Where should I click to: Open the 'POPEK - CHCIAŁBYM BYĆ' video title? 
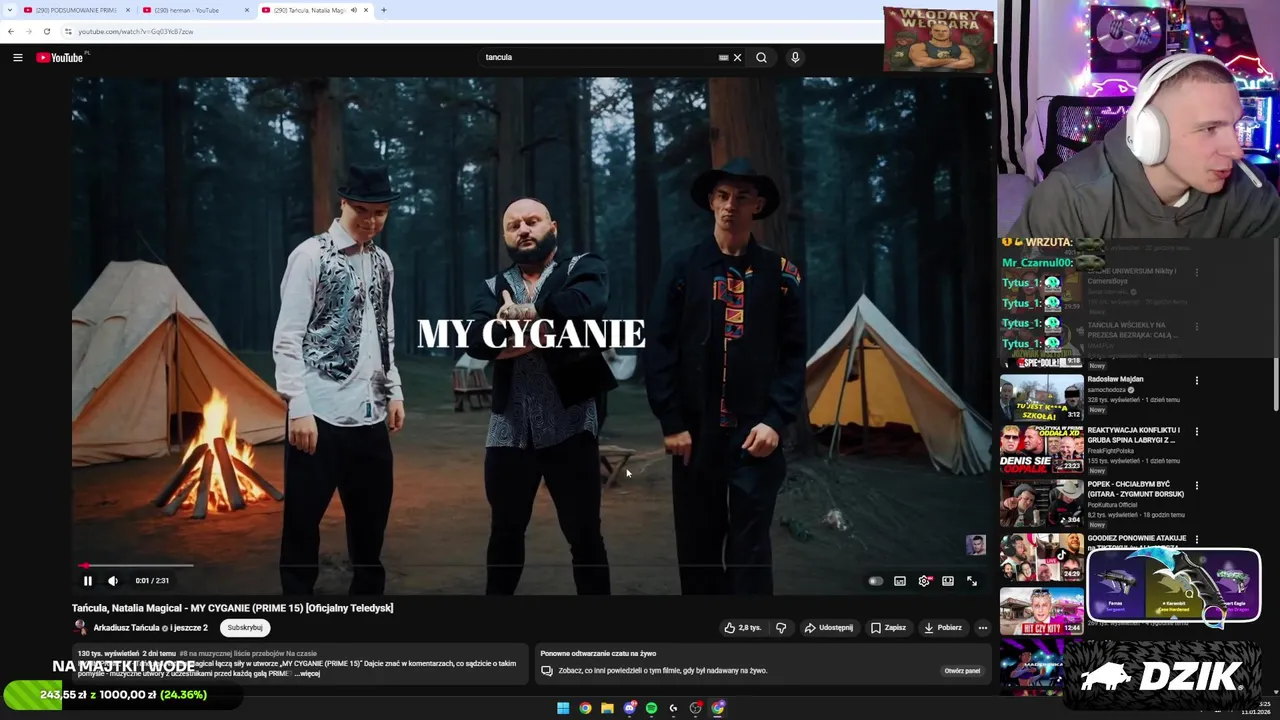[x=1135, y=489]
